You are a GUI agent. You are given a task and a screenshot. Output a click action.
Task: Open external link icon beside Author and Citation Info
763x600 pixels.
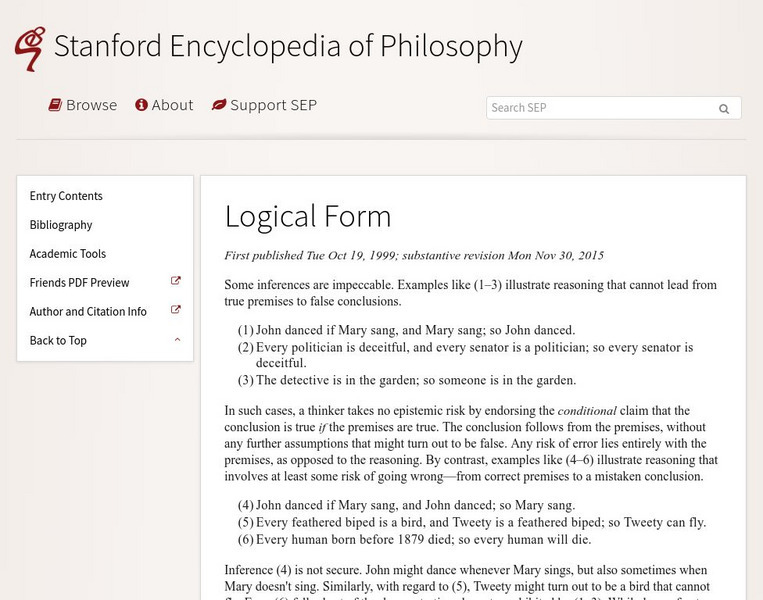click(176, 309)
